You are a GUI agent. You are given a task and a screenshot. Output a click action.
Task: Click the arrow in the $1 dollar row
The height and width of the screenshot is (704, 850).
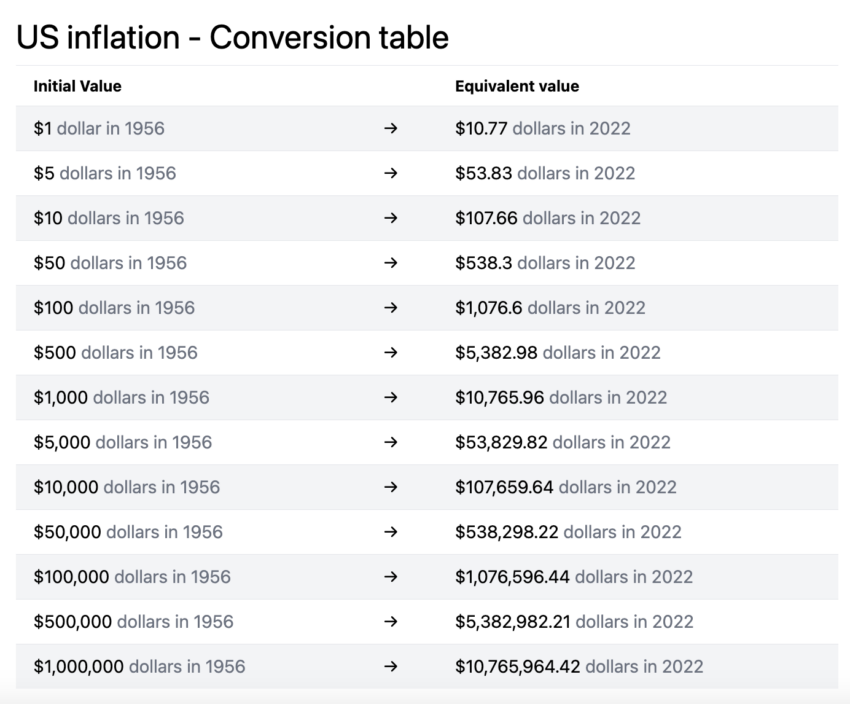(x=390, y=129)
